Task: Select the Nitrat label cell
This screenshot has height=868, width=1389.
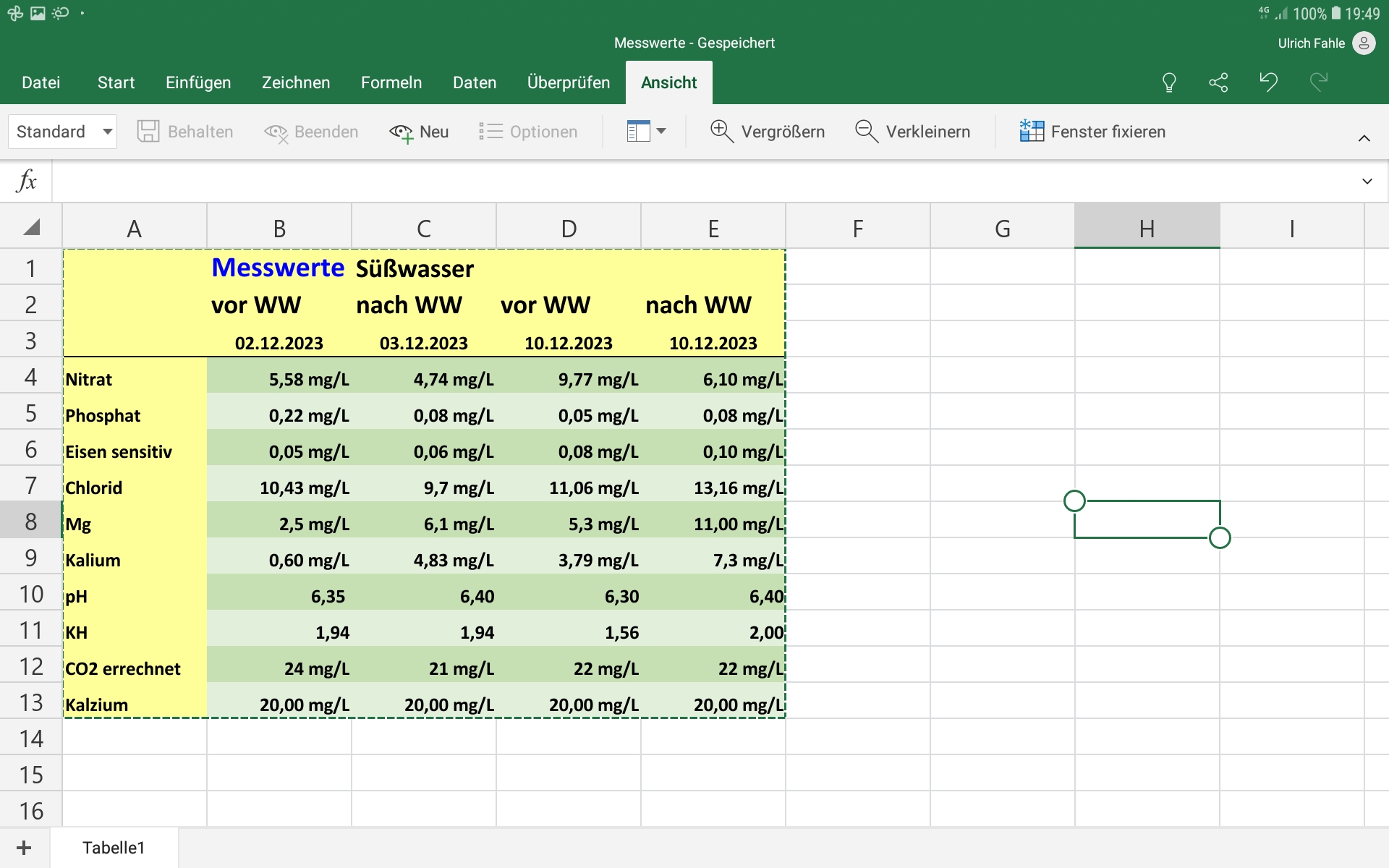Action: (x=135, y=375)
